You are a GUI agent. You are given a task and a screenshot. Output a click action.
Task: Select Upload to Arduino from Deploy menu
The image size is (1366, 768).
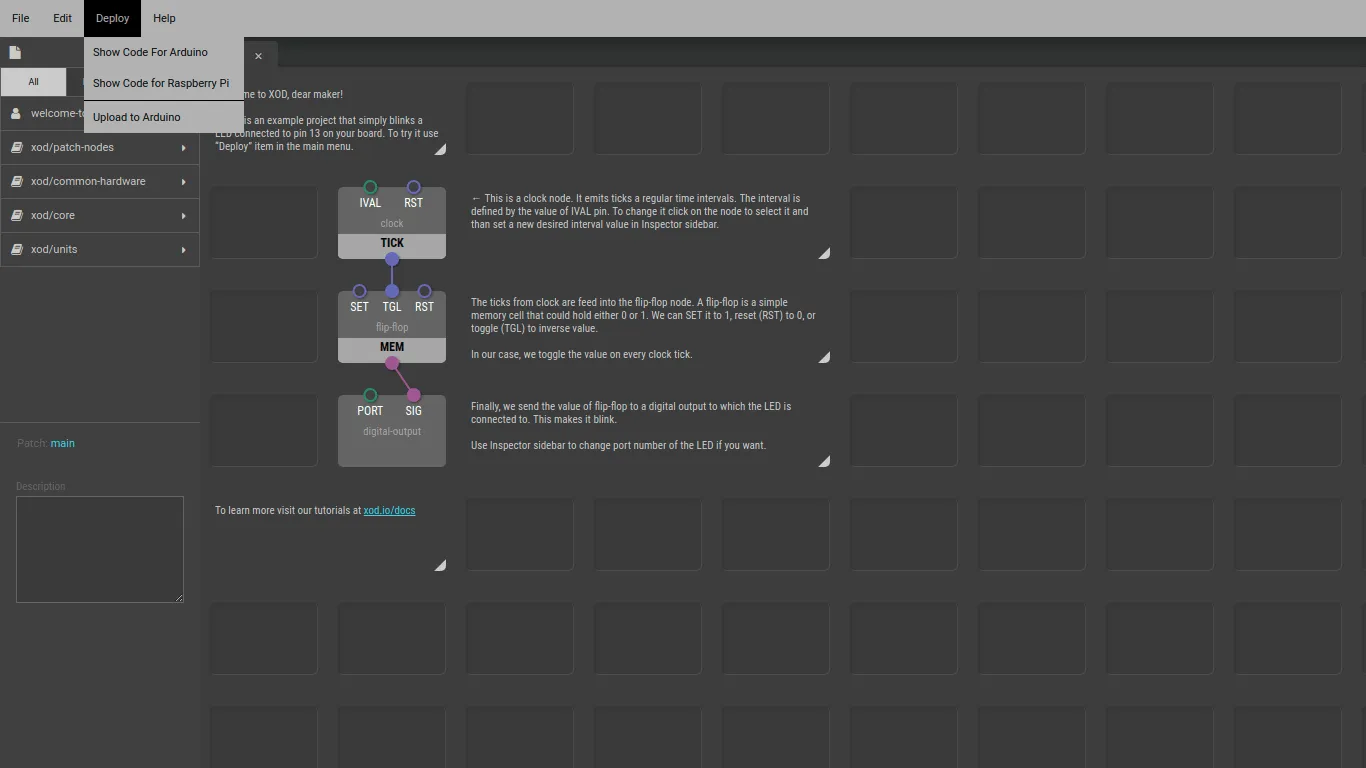click(137, 117)
